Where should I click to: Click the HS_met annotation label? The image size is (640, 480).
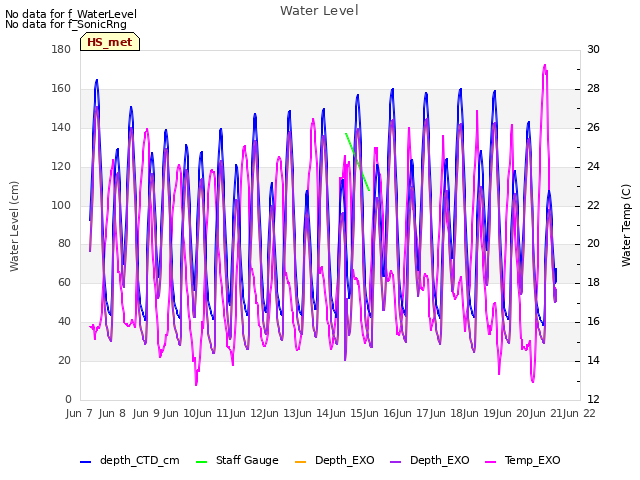point(110,42)
